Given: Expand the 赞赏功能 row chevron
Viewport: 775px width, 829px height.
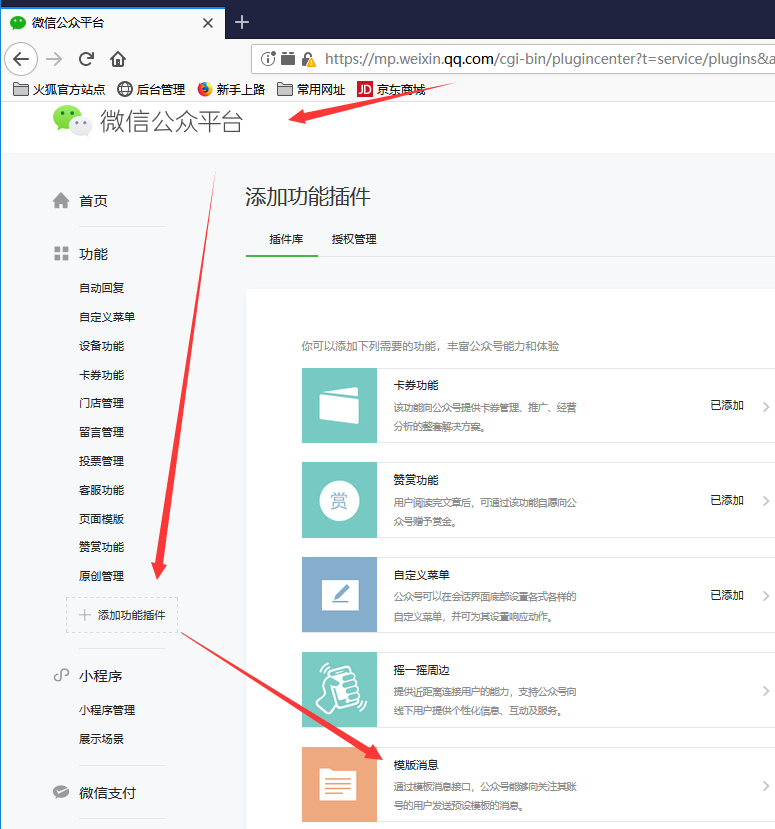Looking at the screenshot, I should [765, 501].
